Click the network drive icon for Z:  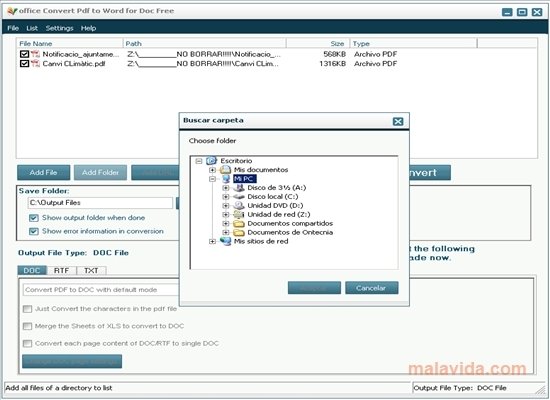click(x=239, y=214)
